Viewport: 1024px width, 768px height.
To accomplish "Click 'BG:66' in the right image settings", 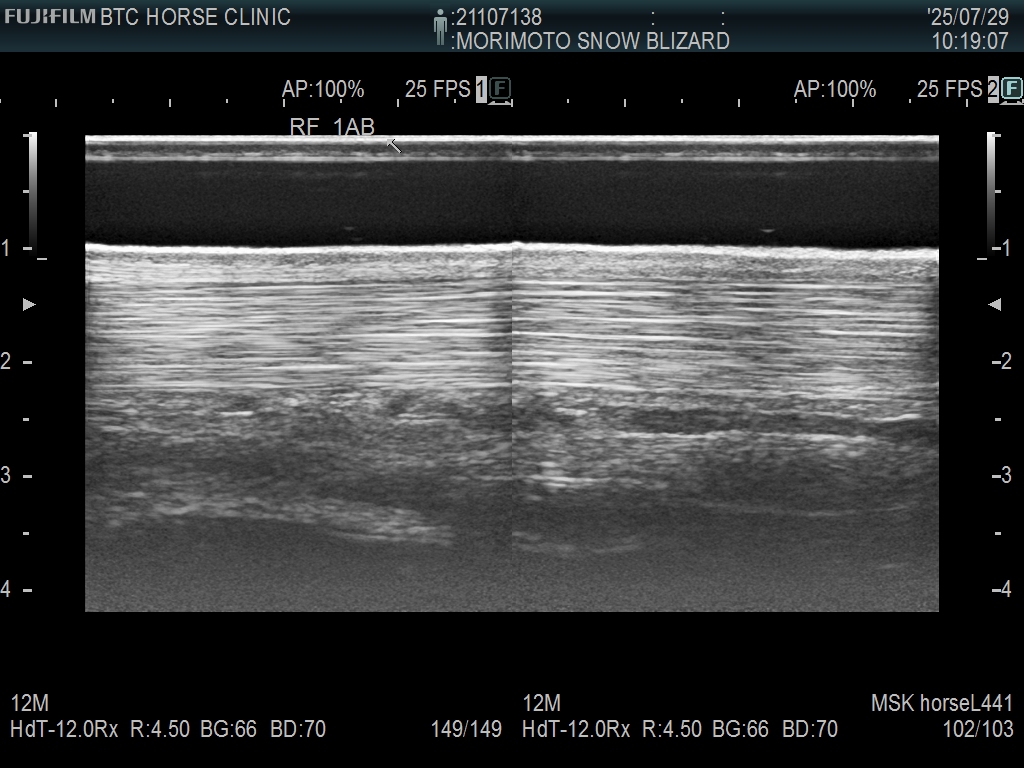I will pos(741,729).
